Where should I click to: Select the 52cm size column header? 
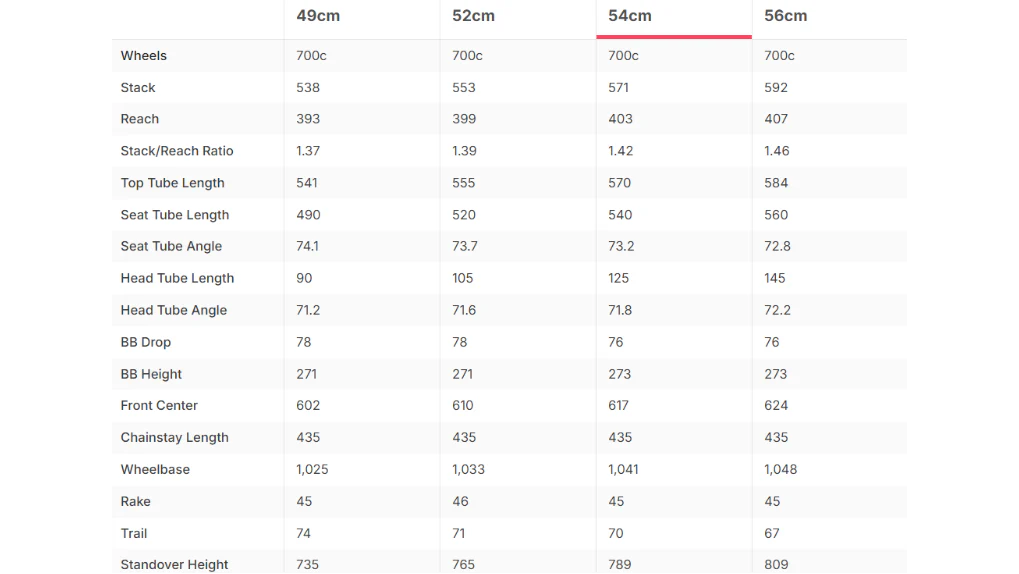click(473, 16)
